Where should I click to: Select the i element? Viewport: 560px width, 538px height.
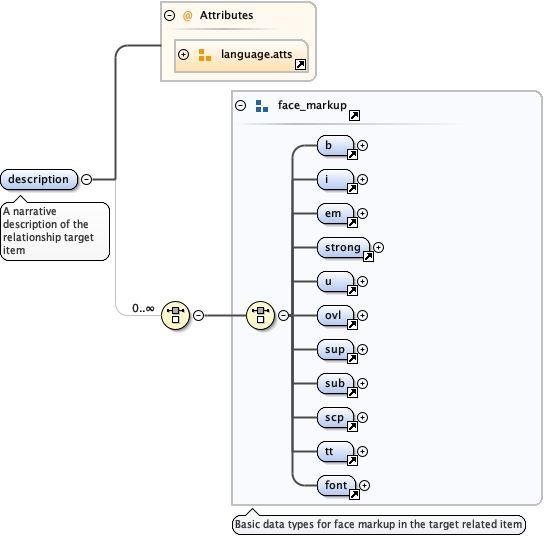[x=335, y=179]
